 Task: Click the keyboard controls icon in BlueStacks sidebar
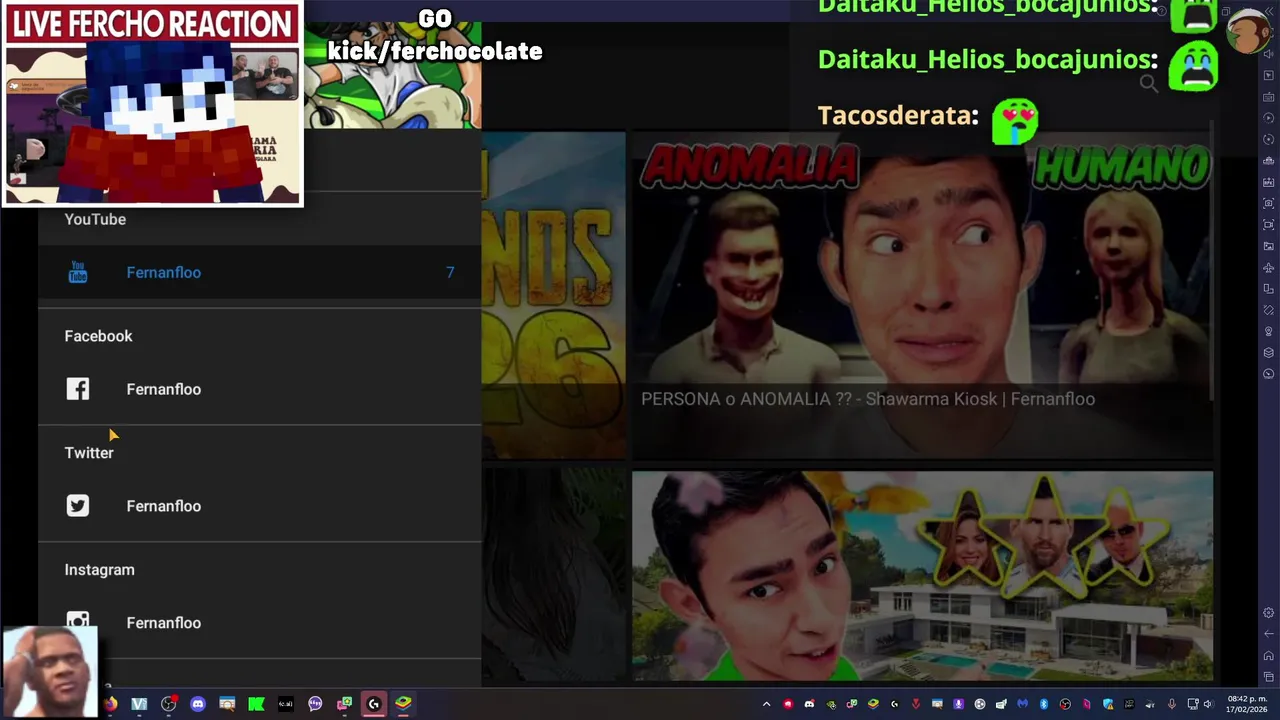[1268, 97]
